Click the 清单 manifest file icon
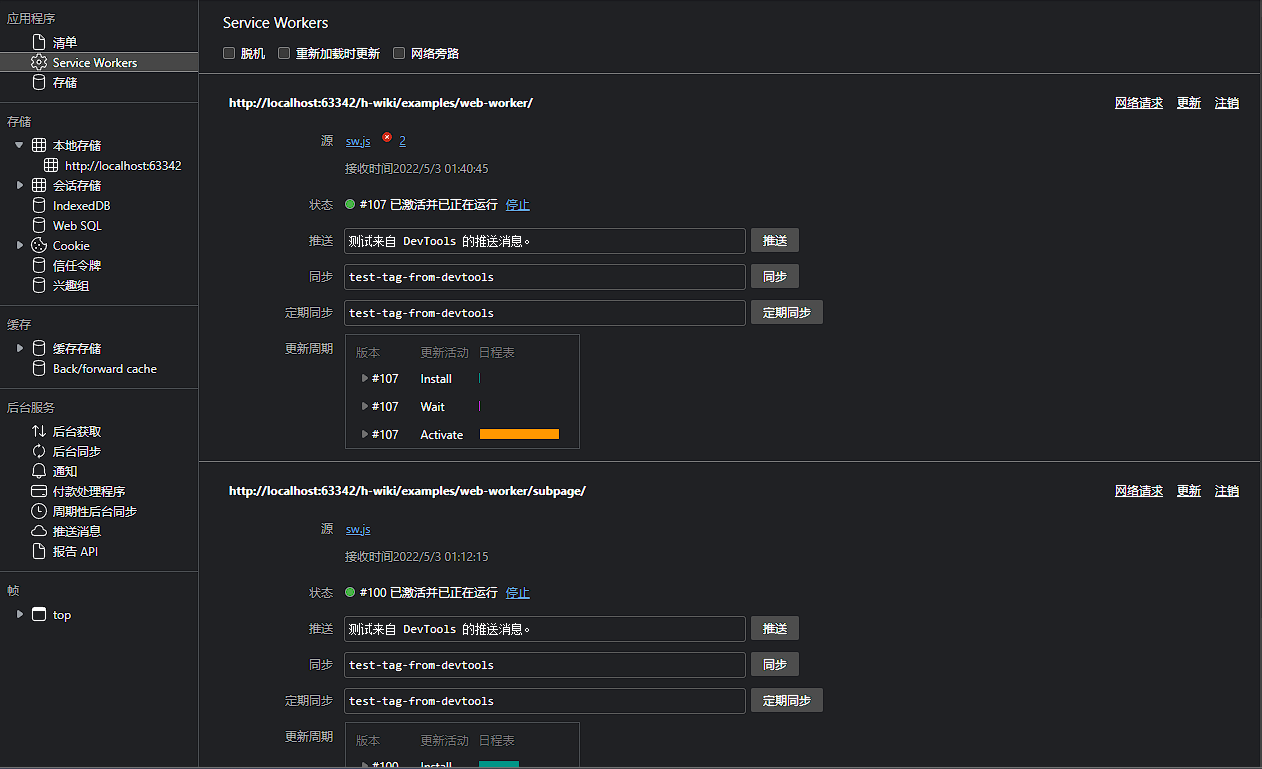Image resolution: width=1262 pixels, height=769 pixels. (39, 42)
